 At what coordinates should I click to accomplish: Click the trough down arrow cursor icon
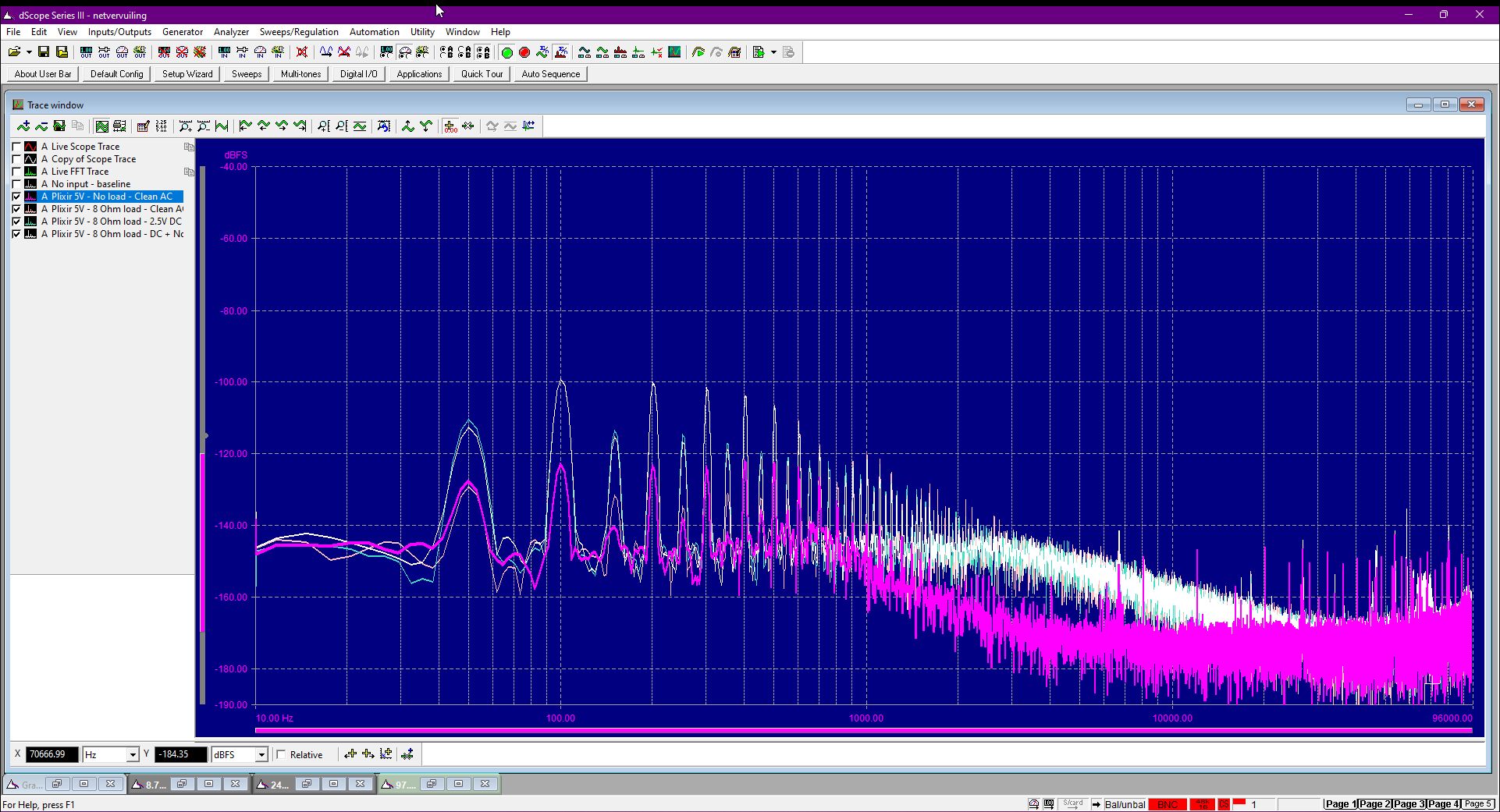tap(426, 126)
